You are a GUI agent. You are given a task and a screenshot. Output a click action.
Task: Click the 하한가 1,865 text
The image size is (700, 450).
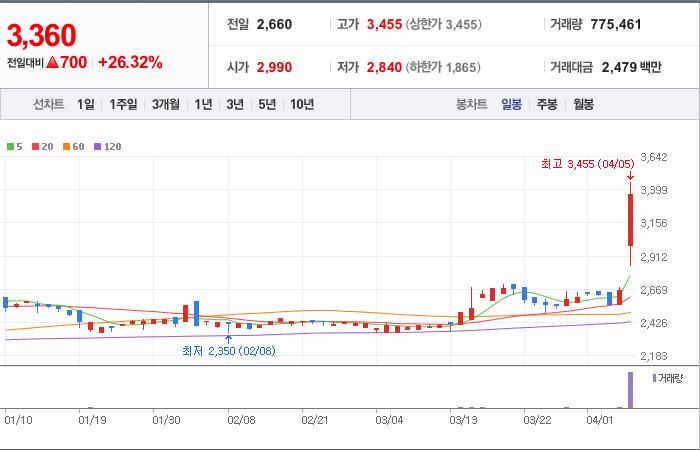coord(443,67)
